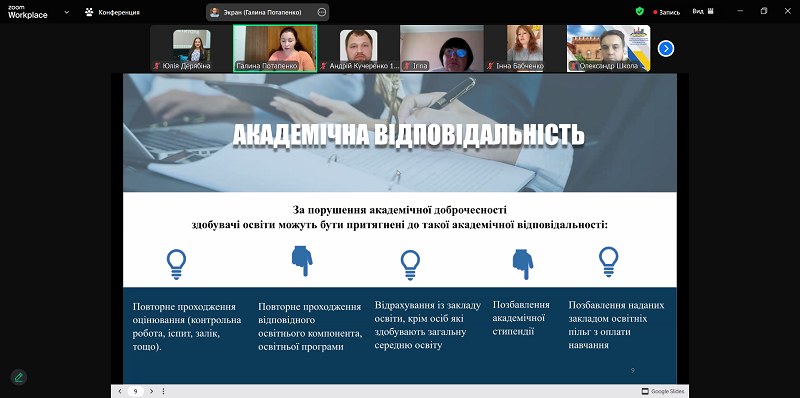The height and width of the screenshot is (398, 800).
Task: Click the slide number 9 field
Action: (135, 391)
